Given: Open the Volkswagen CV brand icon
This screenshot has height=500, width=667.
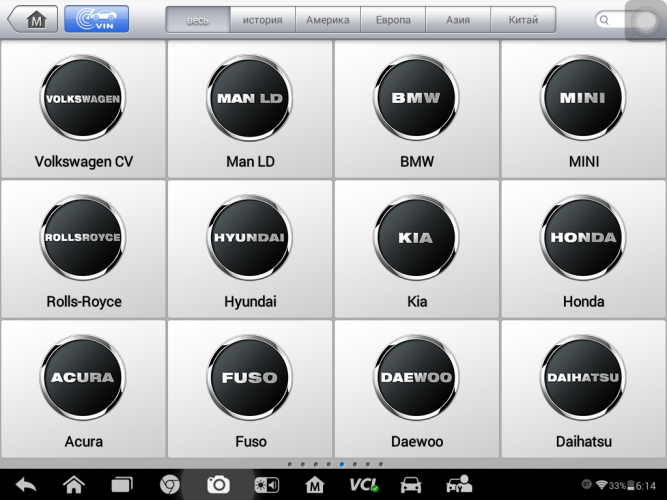Looking at the screenshot, I should [83, 98].
